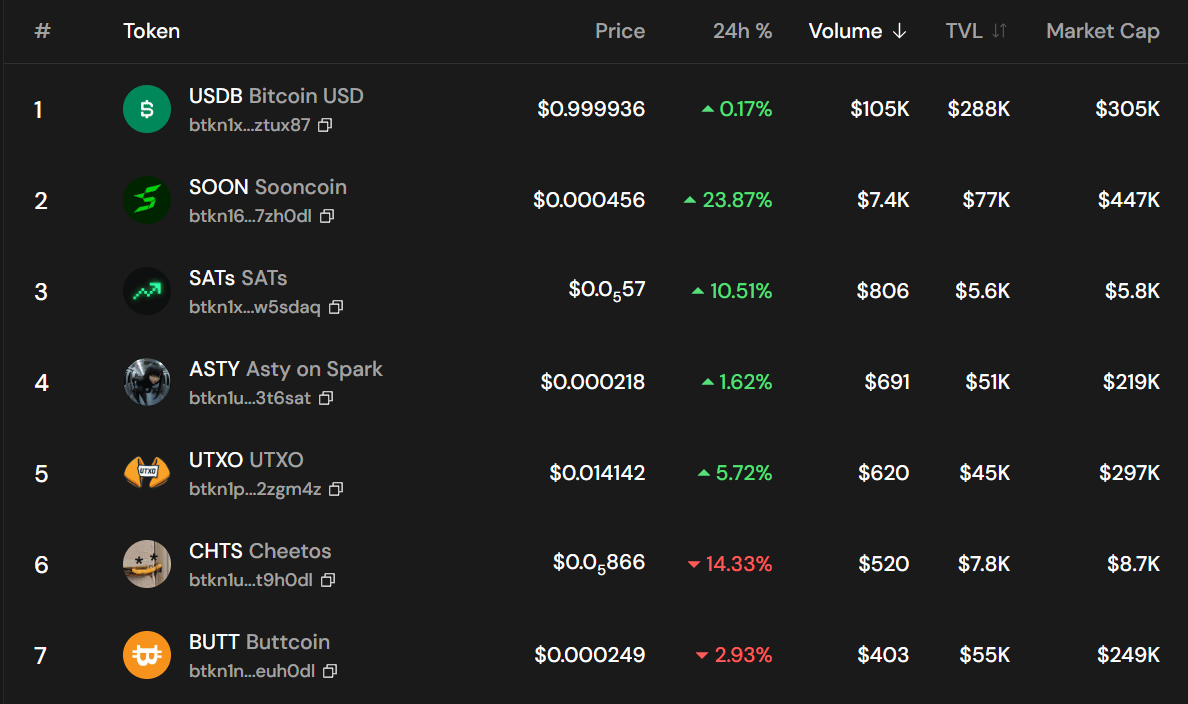Copy the SOON token address
This screenshot has height=704, width=1188.
327,216
